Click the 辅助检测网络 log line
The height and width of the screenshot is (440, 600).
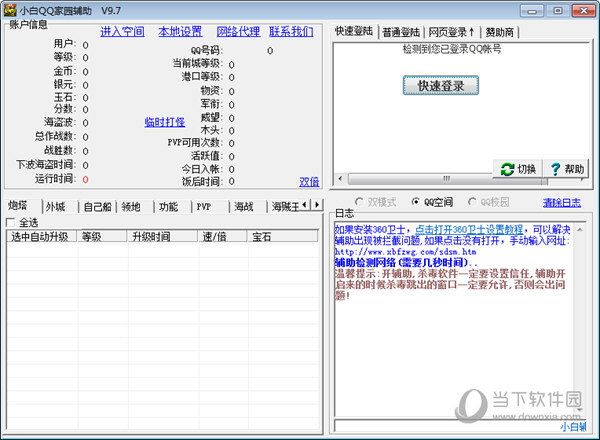pos(406,262)
